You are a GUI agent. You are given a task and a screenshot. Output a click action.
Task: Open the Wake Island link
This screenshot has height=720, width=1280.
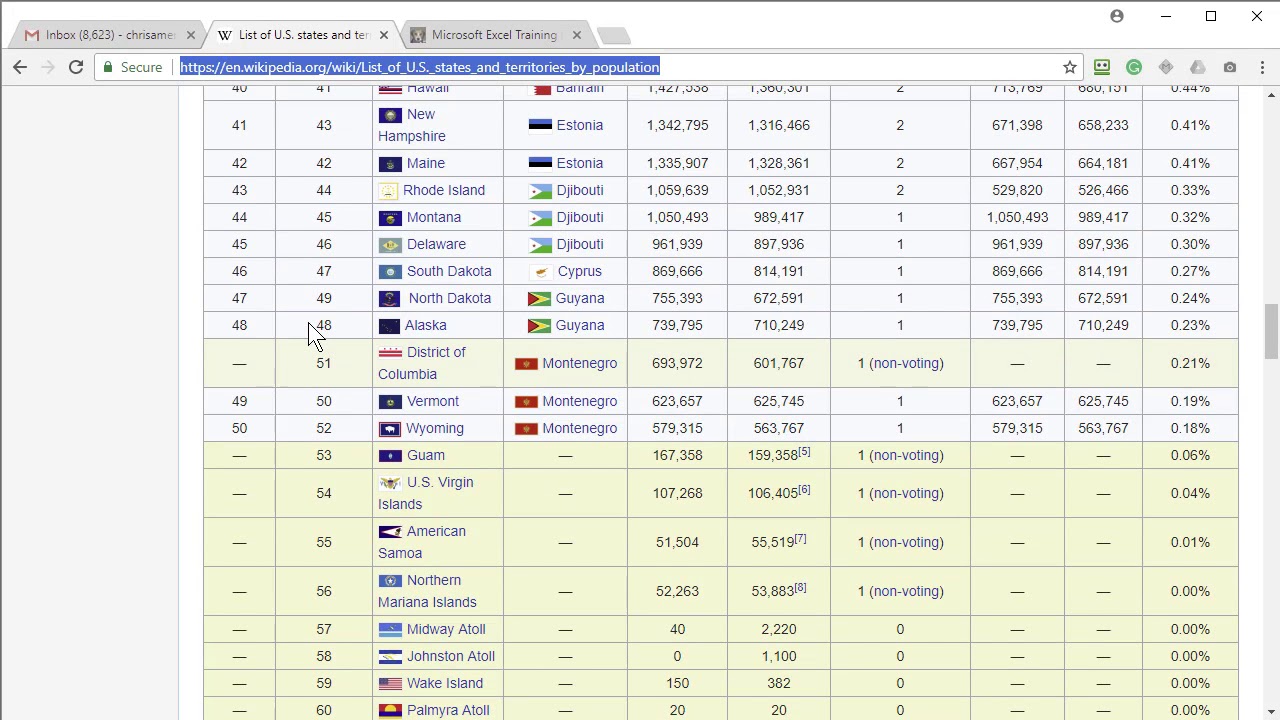pyautogui.click(x=445, y=683)
